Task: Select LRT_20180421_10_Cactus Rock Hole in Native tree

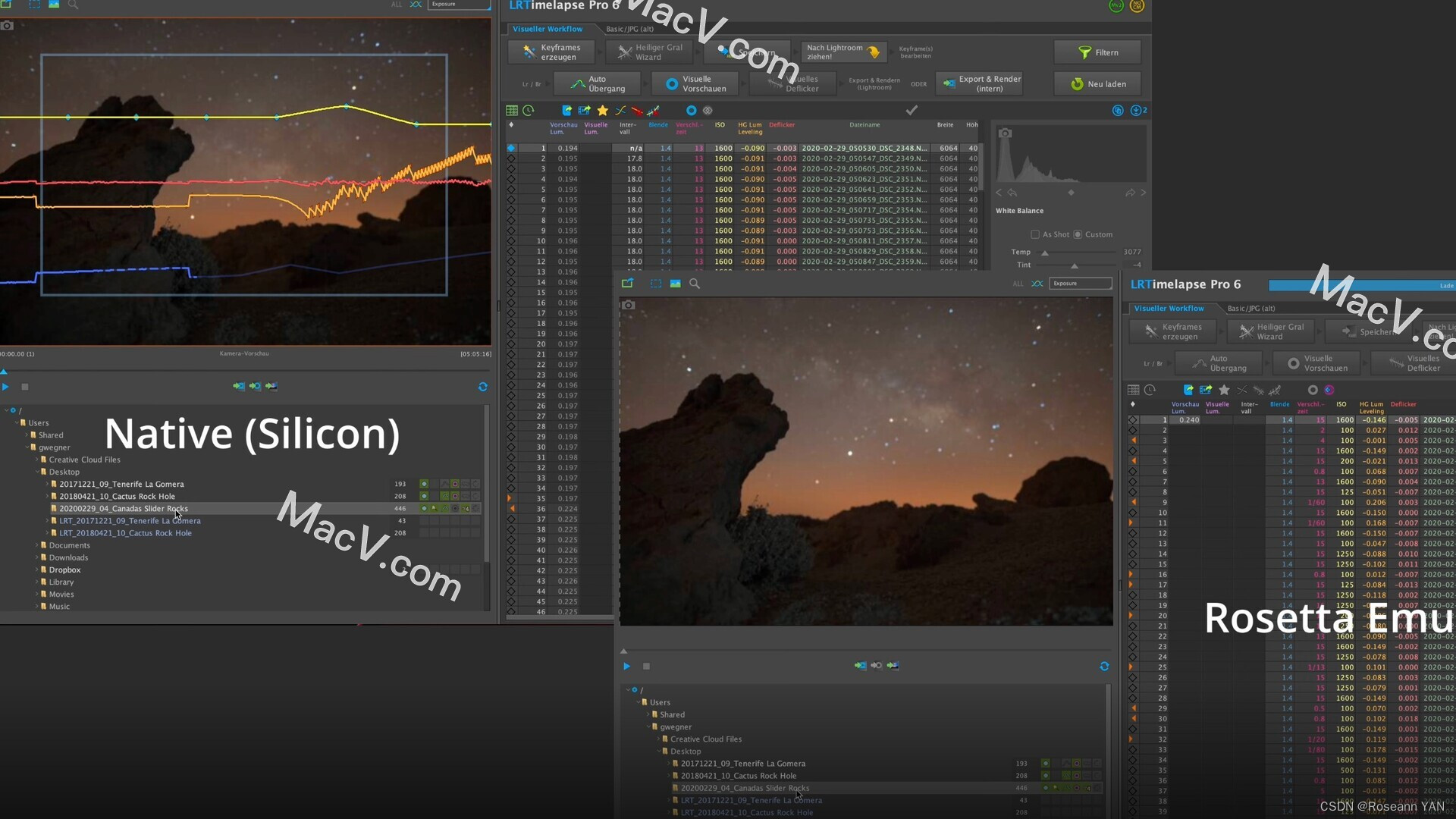Action: click(125, 533)
